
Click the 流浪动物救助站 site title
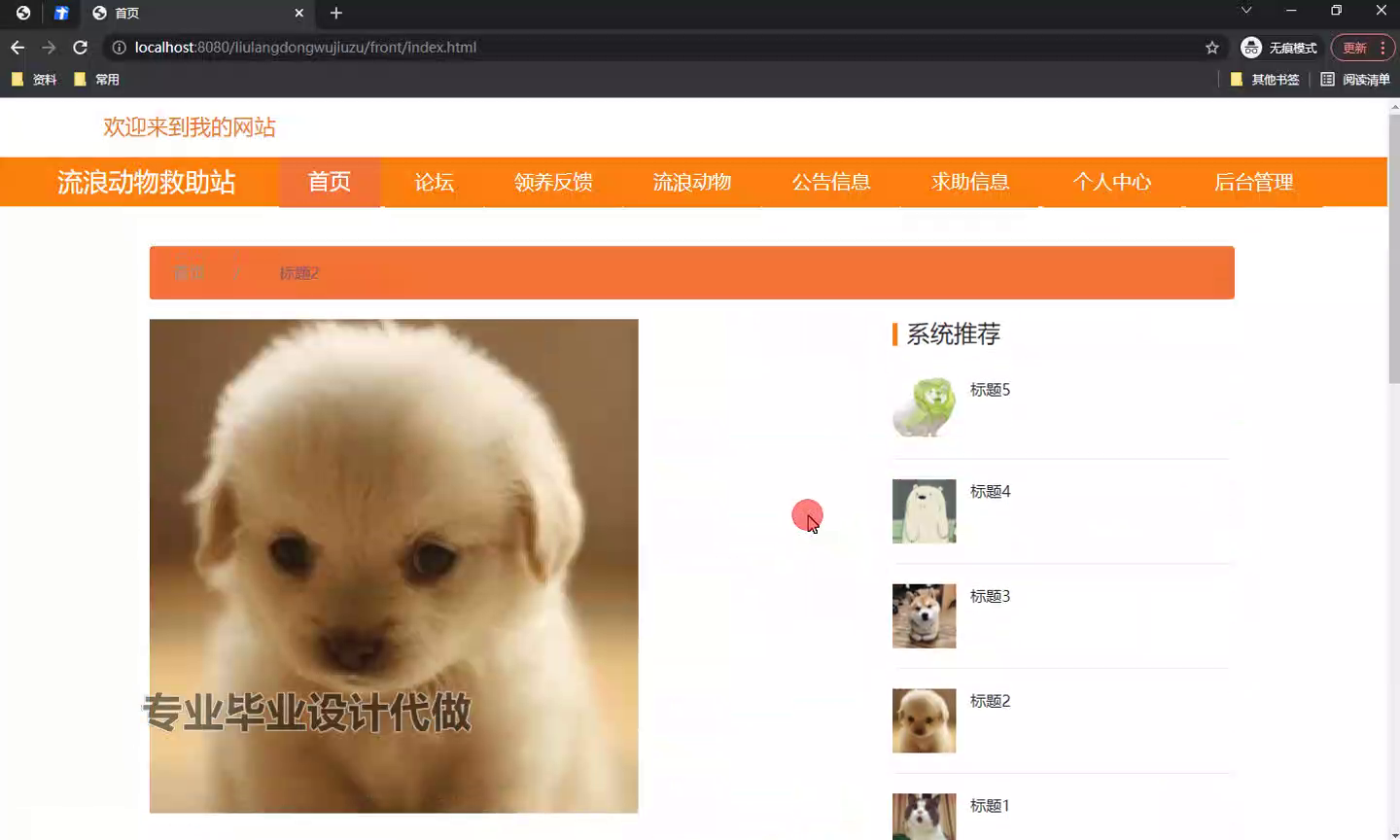[x=146, y=183]
